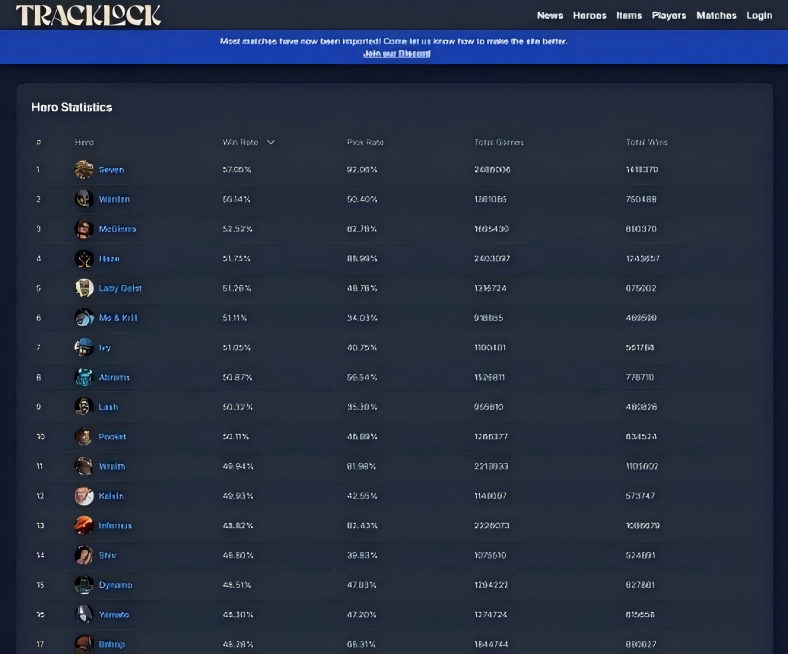Viewport: 788px width, 654px height.
Task: Click the Bebop hero portrait
Action: tap(84, 644)
